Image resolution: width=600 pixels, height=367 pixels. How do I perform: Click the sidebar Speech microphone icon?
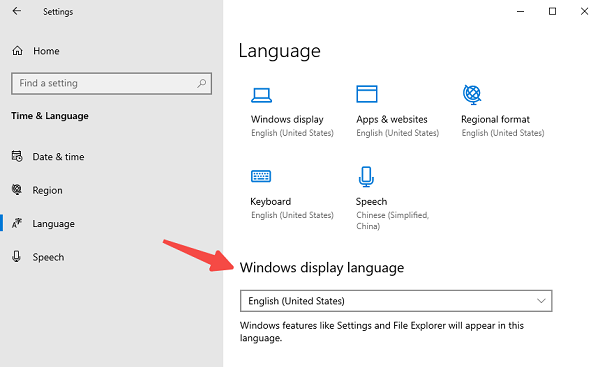click(16, 256)
